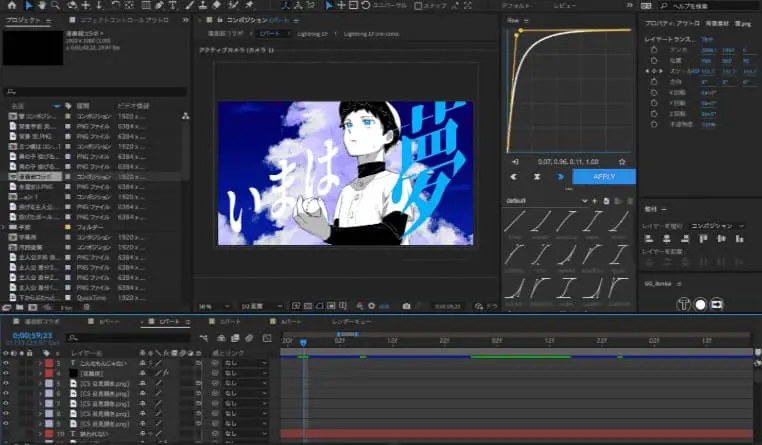Expand layer 4 properties twirl arrow
Screen dimensions: 762x445
(x=41, y=374)
